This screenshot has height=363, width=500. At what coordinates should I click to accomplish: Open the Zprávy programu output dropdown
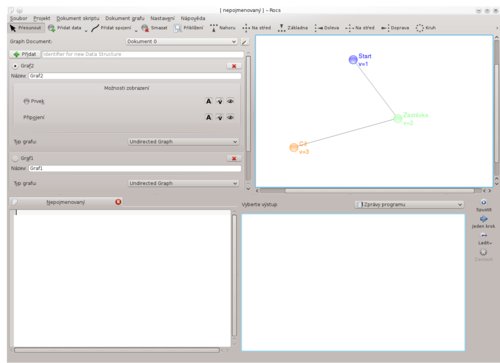coord(409,204)
